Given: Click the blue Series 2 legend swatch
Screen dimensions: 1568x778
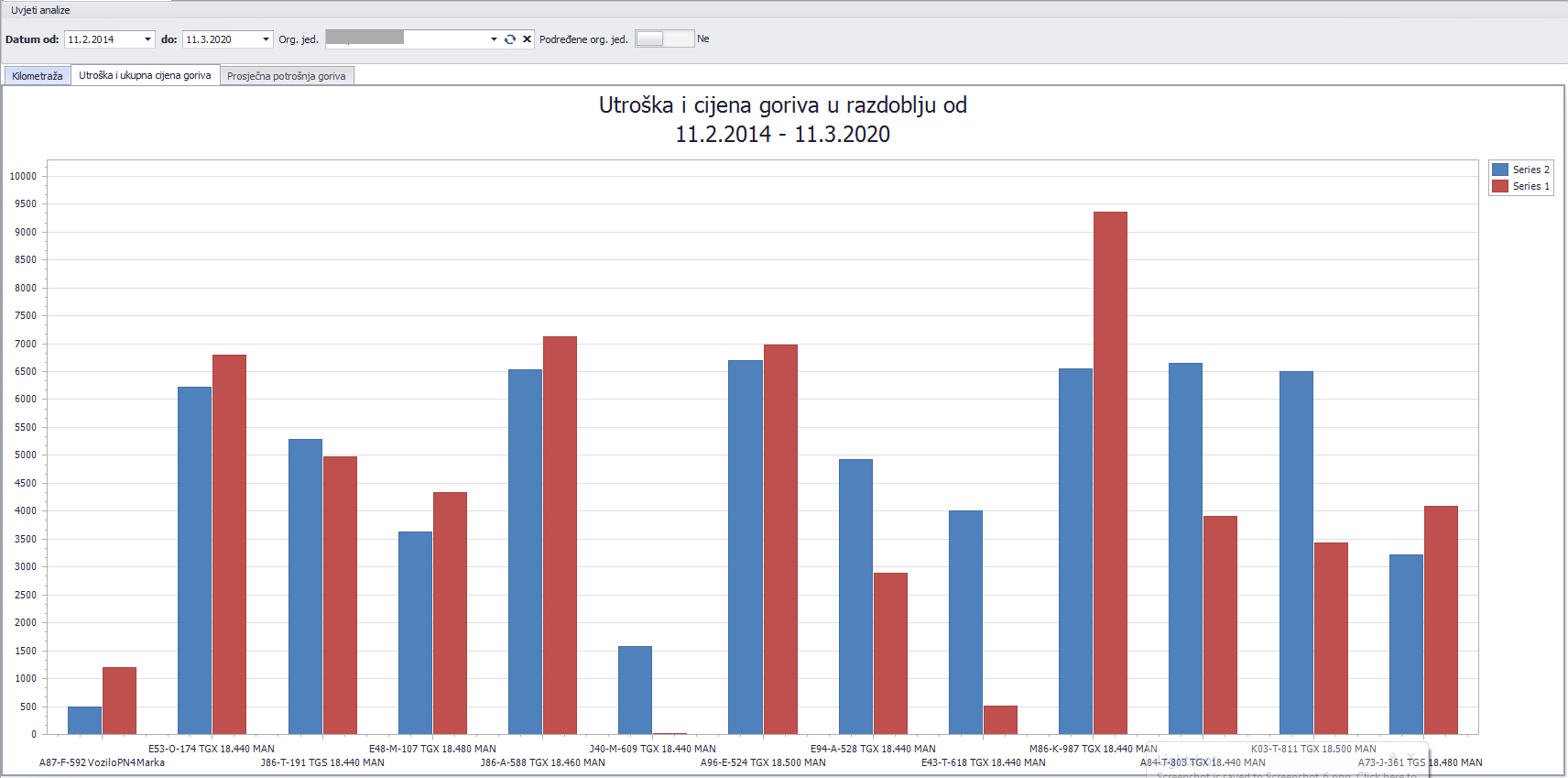Looking at the screenshot, I should point(1500,170).
